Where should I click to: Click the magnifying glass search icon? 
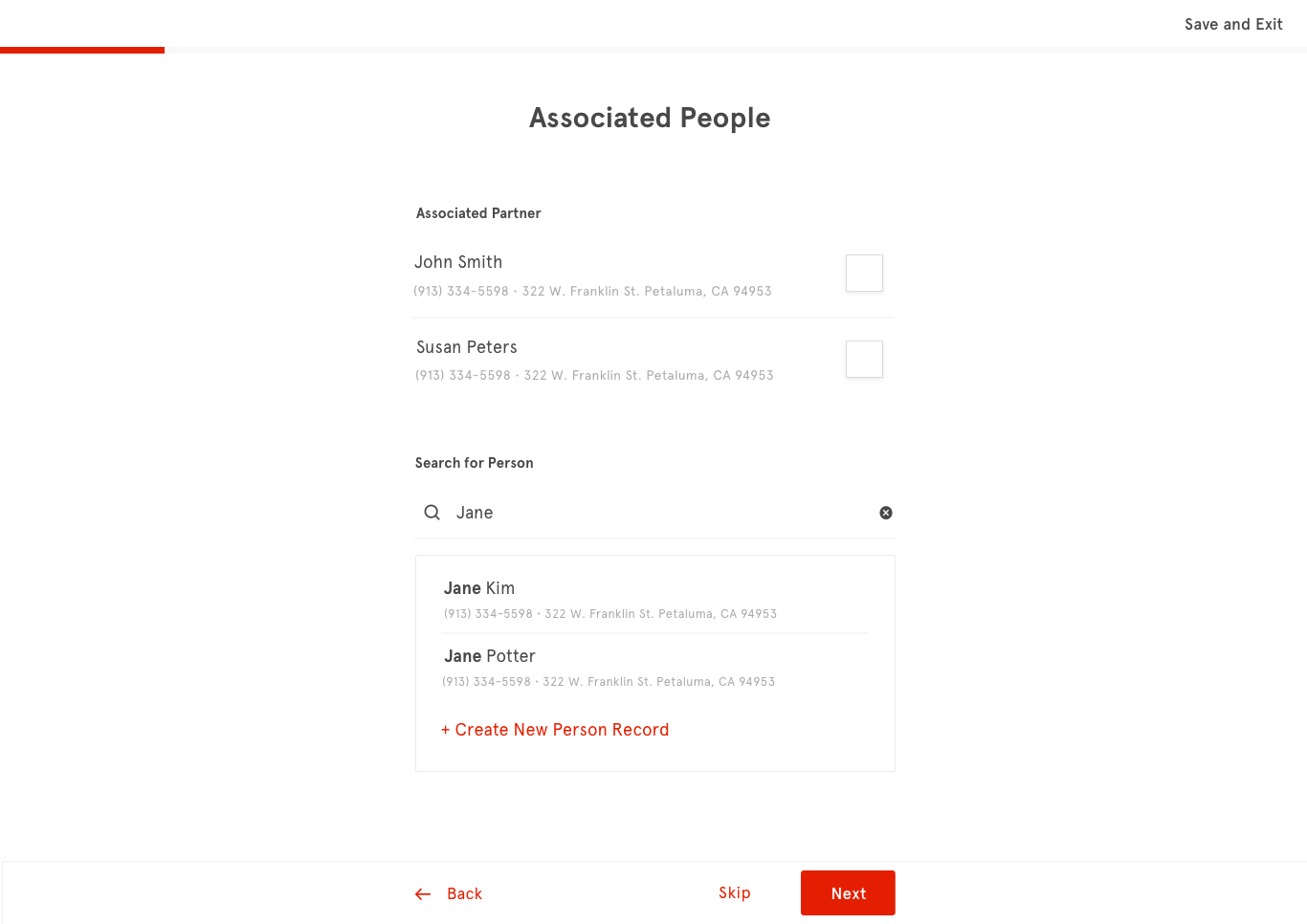point(432,513)
